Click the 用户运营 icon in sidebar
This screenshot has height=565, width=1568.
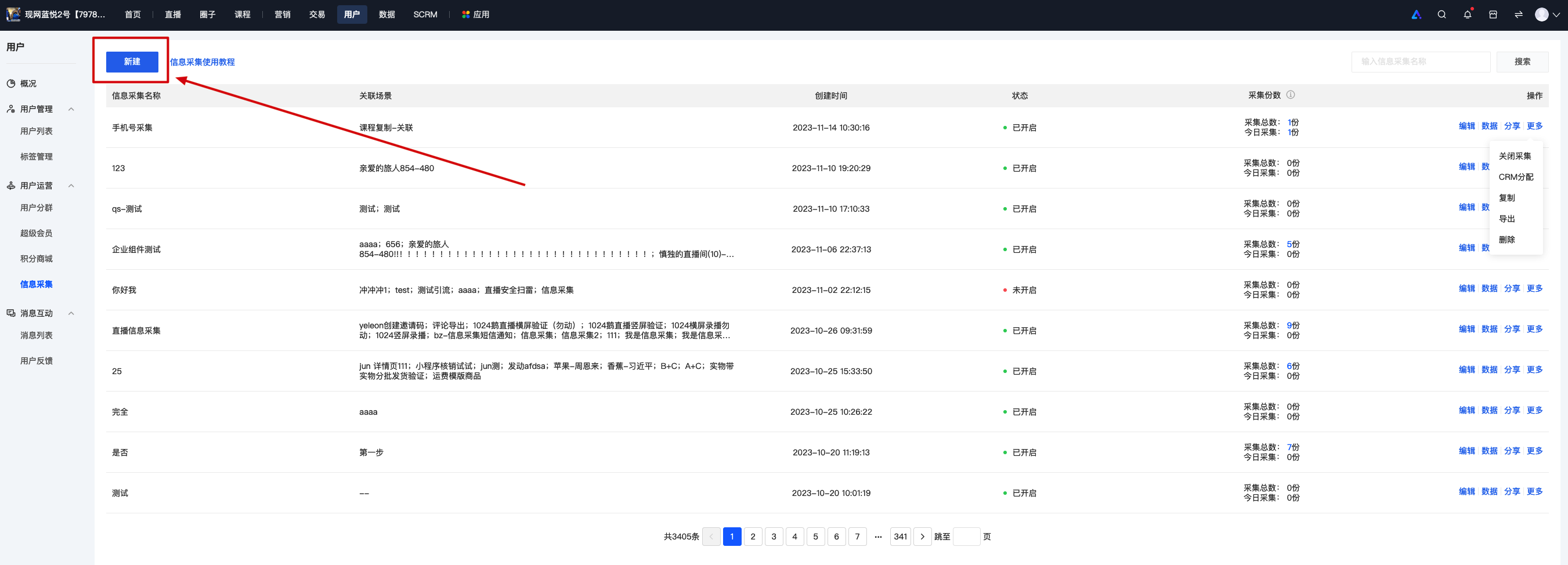[x=10, y=186]
